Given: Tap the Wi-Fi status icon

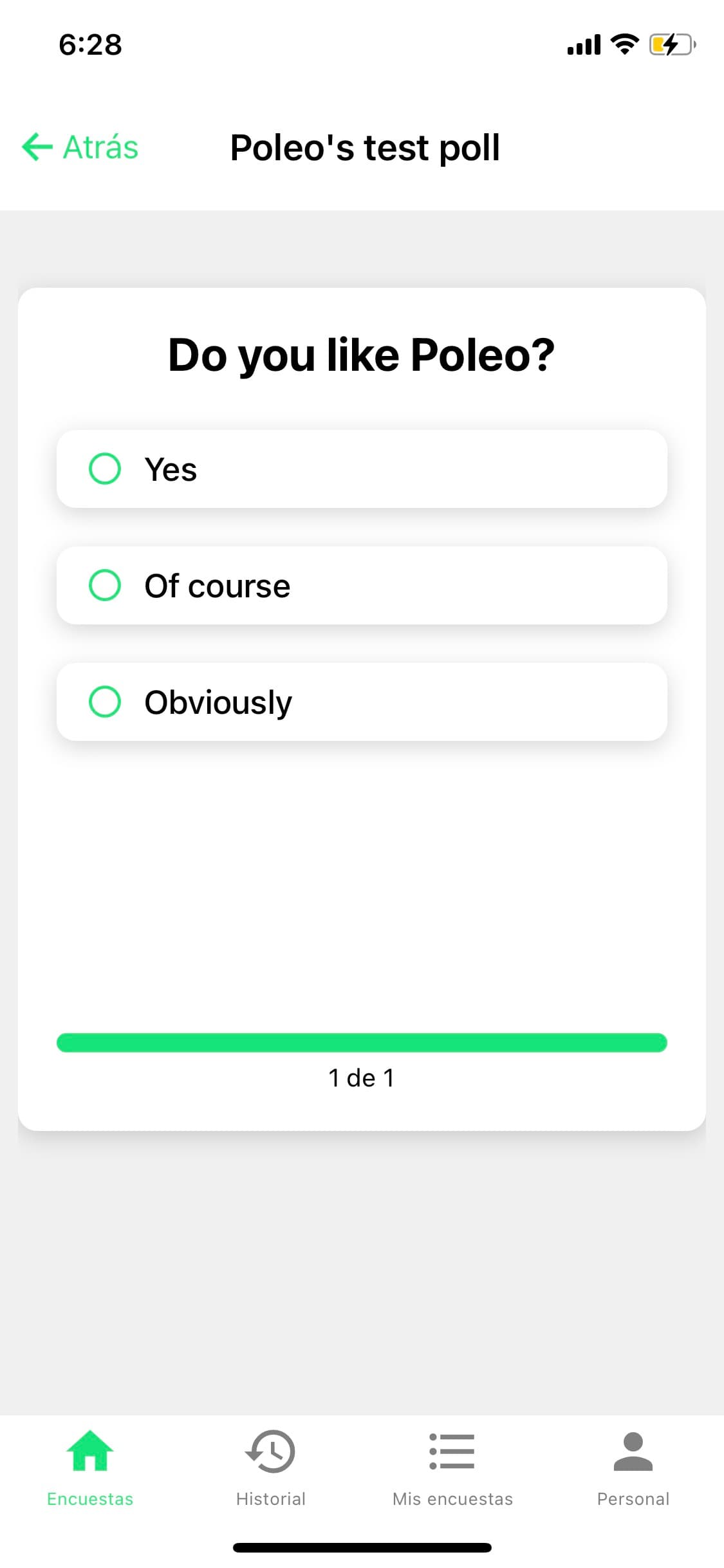Looking at the screenshot, I should pyautogui.click(x=624, y=44).
